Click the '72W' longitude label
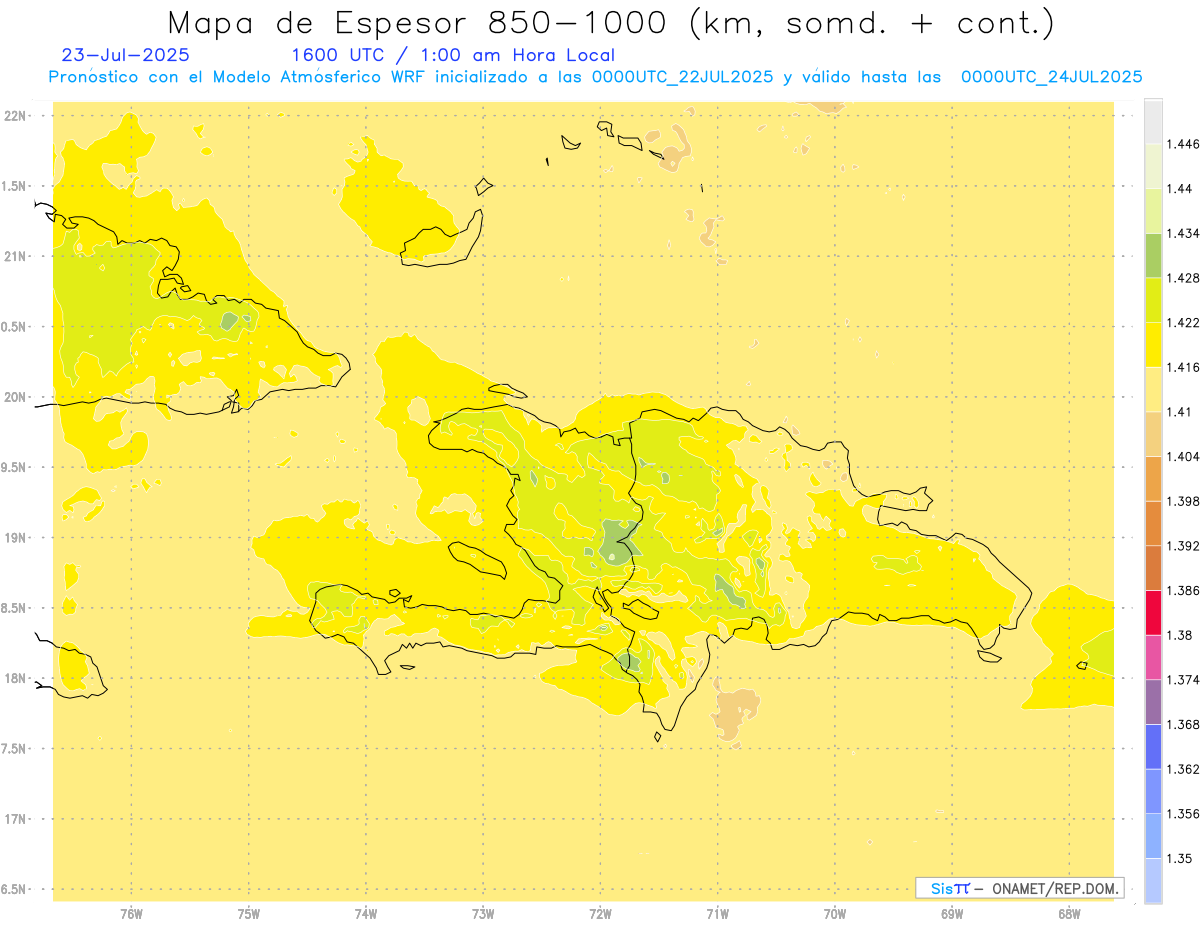The width and height of the screenshot is (1200, 927). [600, 913]
